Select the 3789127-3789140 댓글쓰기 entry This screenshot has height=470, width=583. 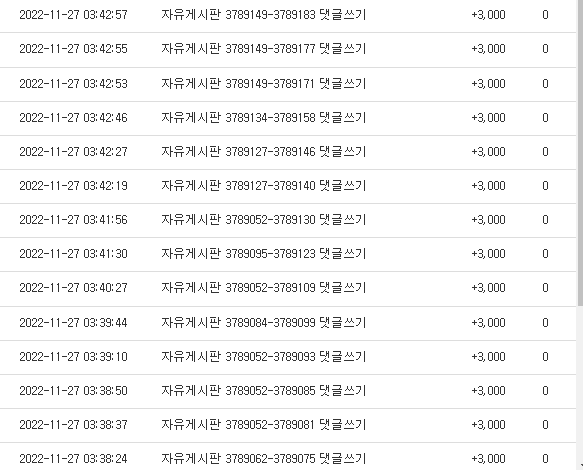coord(264,186)
